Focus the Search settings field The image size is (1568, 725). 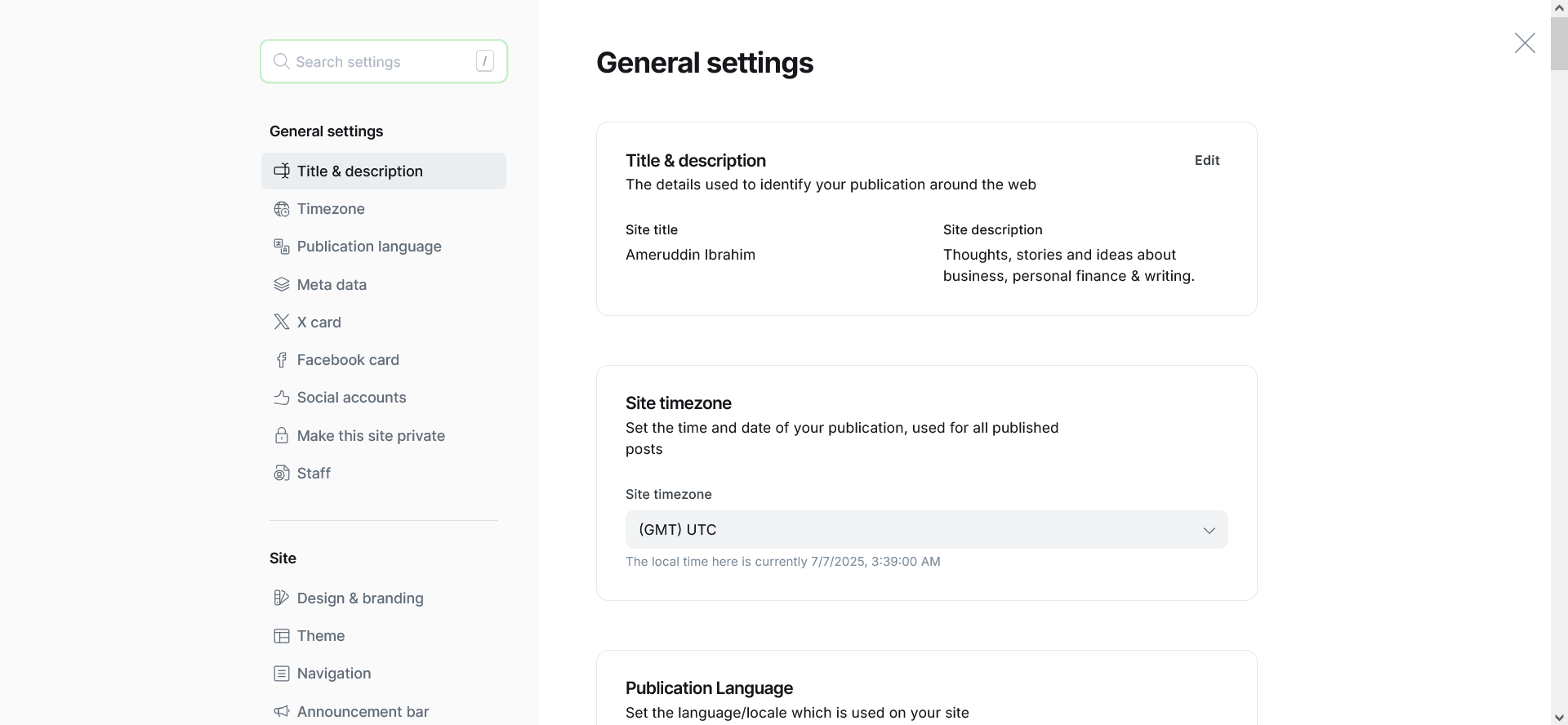point(382,62)
